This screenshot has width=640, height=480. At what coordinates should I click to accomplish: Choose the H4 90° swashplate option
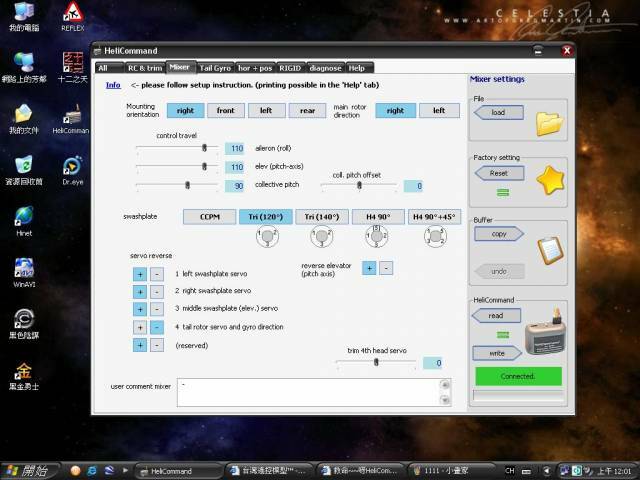point(377,216)
